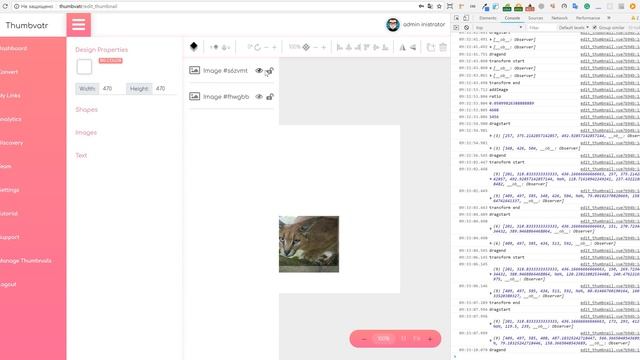Click the eyedropper extension icon in browser
640x360 pixels.
coord(485,7)
